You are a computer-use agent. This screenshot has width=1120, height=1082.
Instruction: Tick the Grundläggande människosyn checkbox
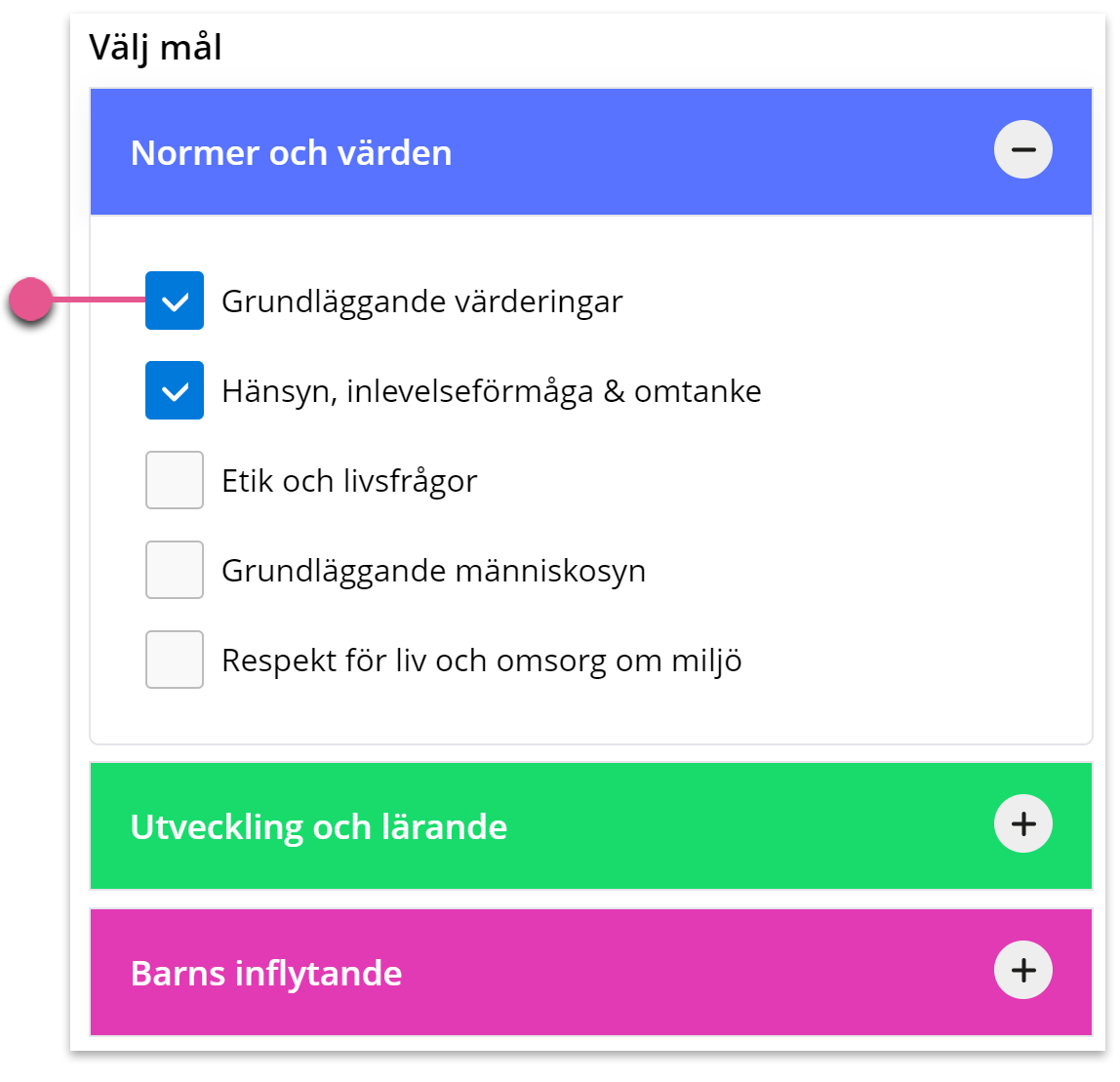[175, 570]
